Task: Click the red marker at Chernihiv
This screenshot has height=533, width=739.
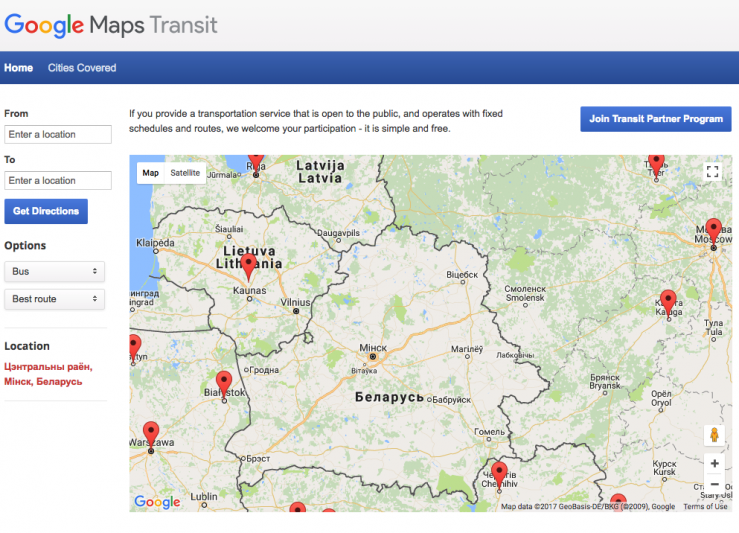Action: [499, 472]
